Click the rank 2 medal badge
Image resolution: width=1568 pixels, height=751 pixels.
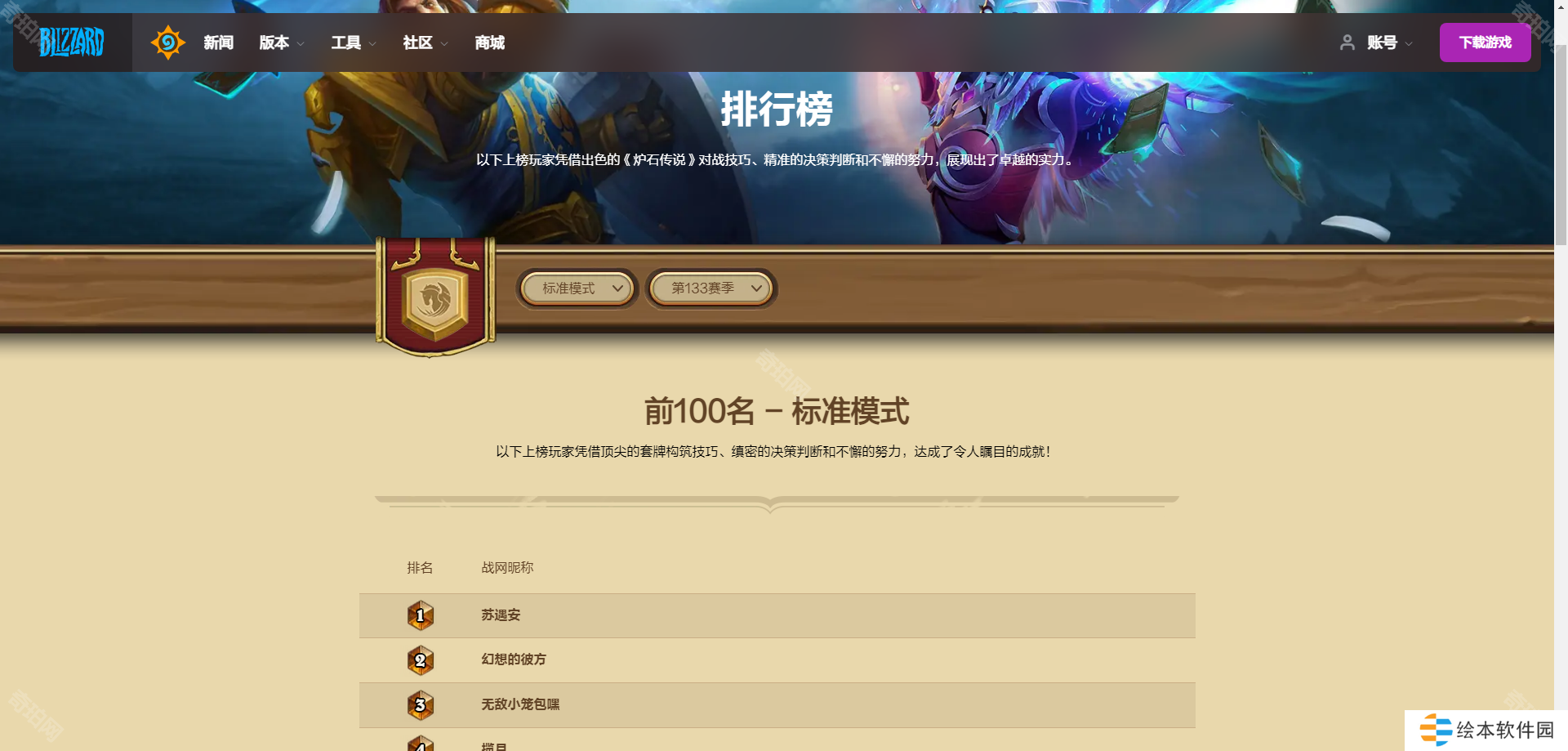point(421,660)
